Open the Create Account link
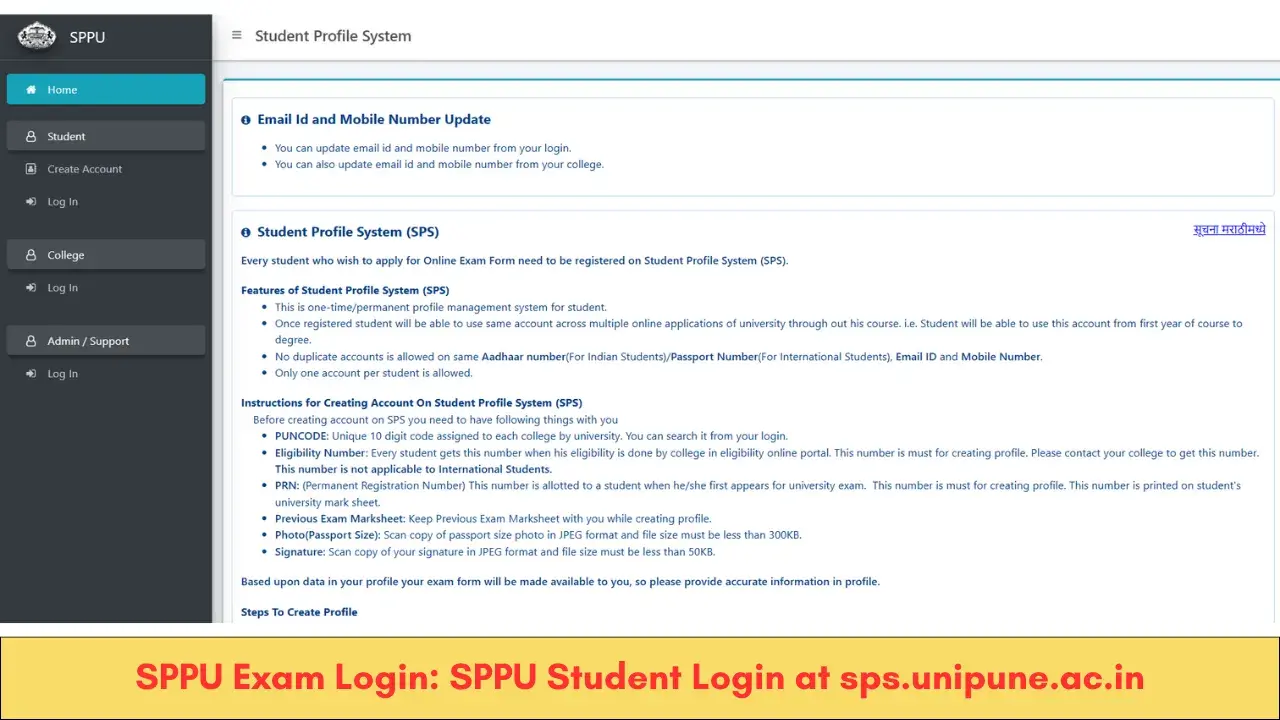1280x720 pixels. [x=85, y=169]
